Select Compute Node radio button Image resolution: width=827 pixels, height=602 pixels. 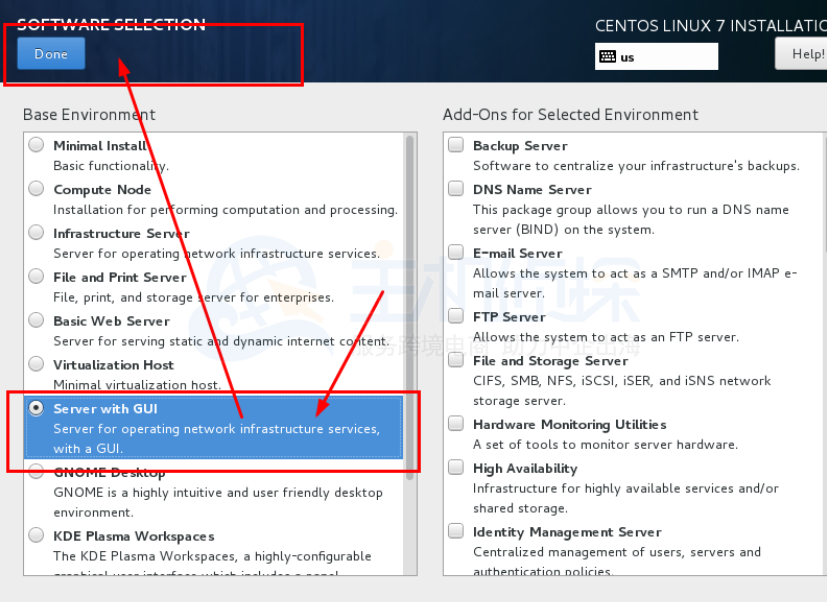[x=36, y=188]
